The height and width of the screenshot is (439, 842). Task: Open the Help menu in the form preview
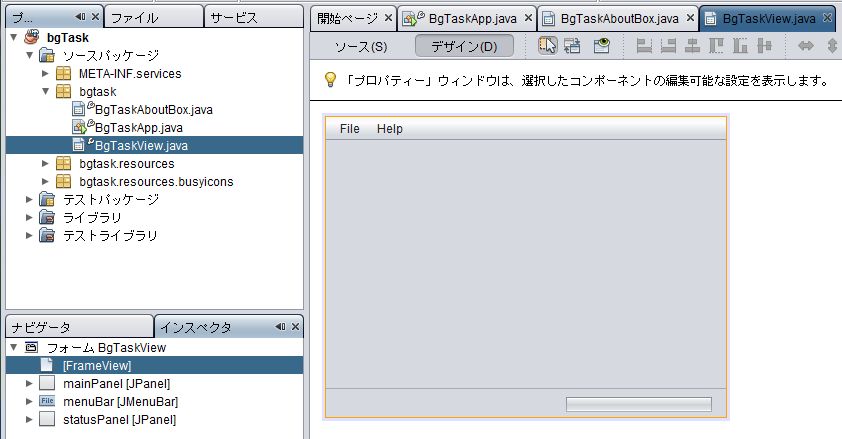point(390,129)
